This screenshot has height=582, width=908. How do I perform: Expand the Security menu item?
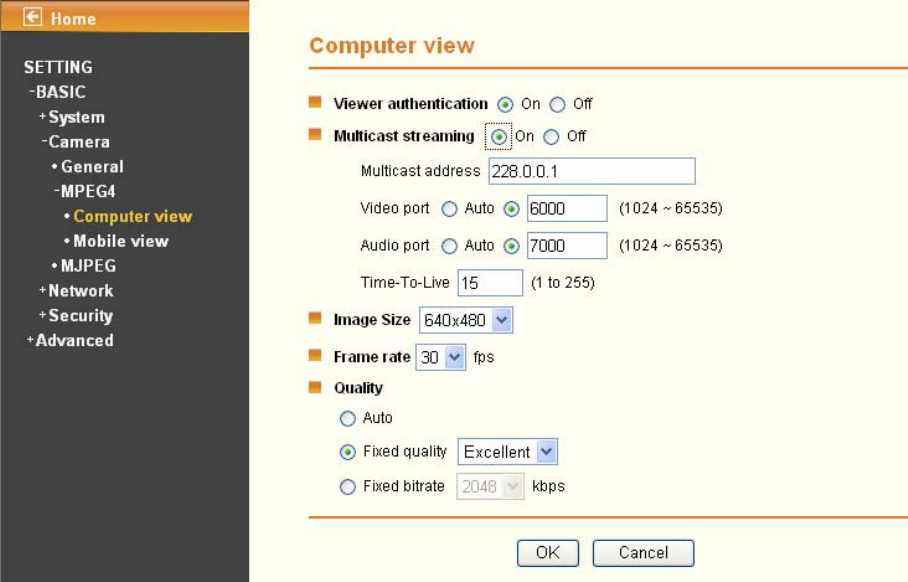click(76, 316)
